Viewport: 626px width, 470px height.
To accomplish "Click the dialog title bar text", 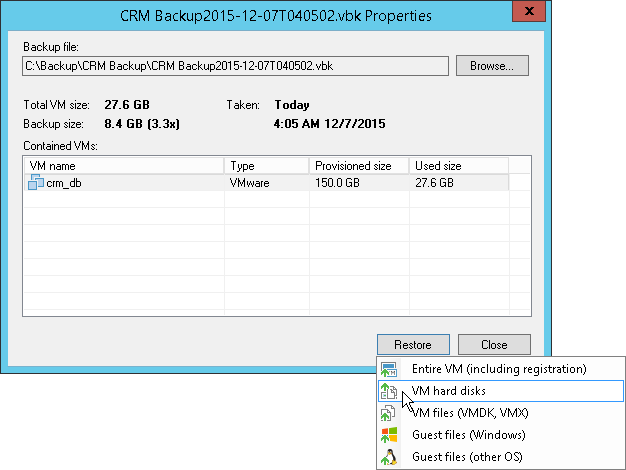I will [x=276, y=16].
